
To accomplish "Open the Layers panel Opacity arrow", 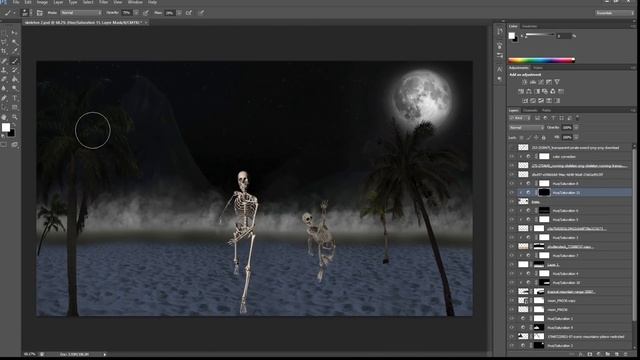I will click(576, 128).
